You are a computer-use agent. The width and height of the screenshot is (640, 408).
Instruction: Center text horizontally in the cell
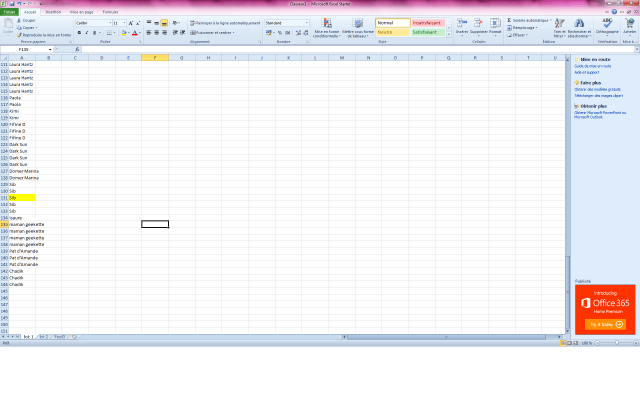157,33
